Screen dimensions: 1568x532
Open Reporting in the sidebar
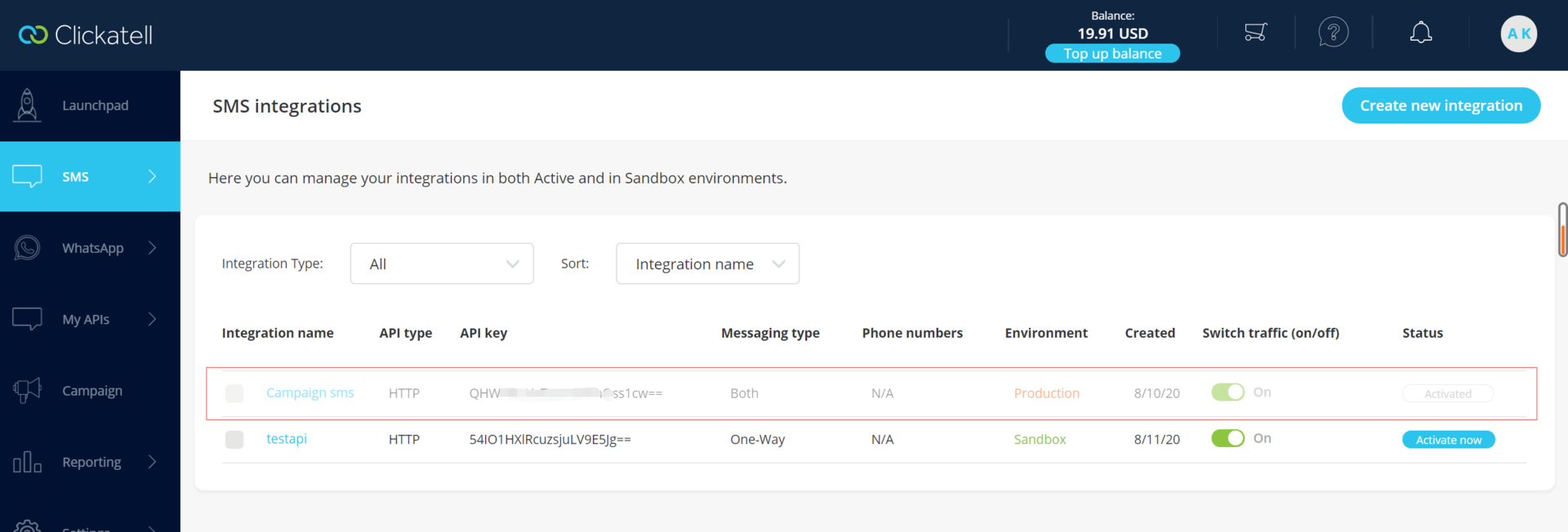click(90, 462)
